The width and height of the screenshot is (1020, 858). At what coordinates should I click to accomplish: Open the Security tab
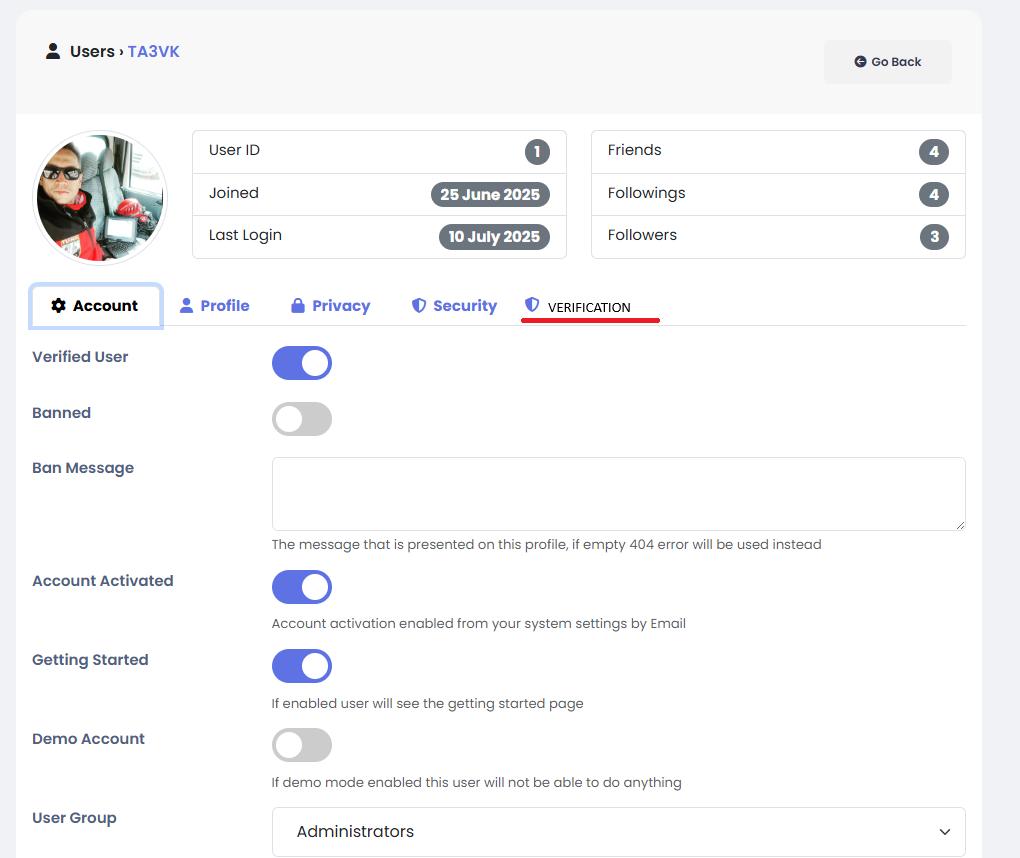(x=454, y=306)
